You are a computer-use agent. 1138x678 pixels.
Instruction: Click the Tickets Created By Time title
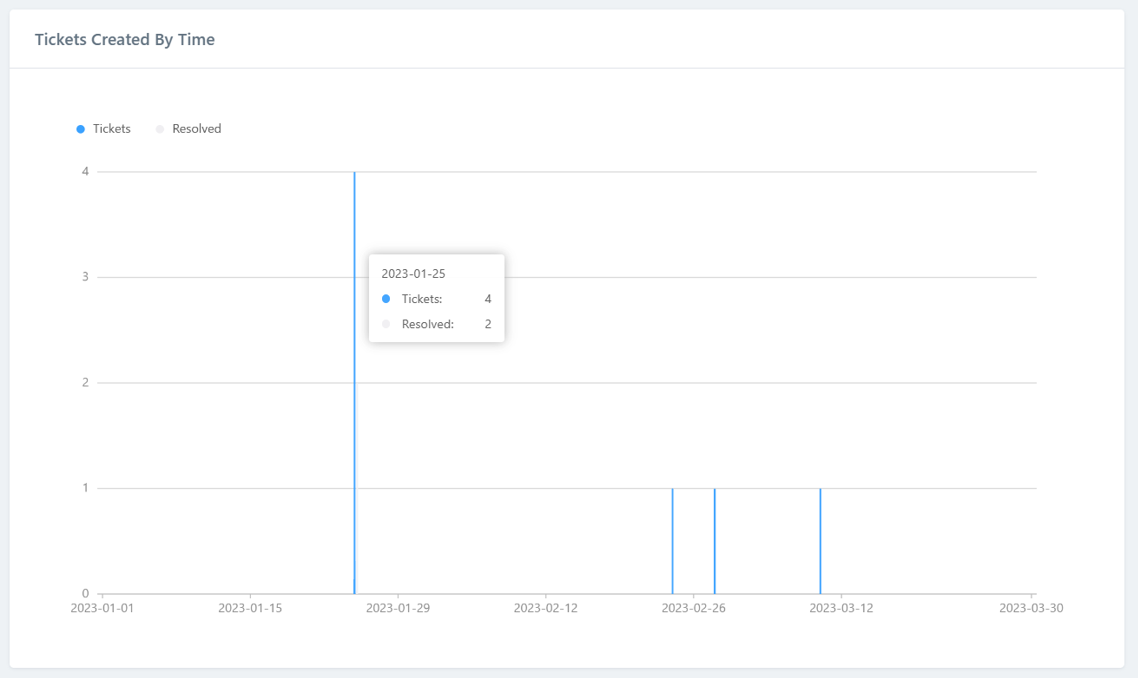tap(125, 40)
